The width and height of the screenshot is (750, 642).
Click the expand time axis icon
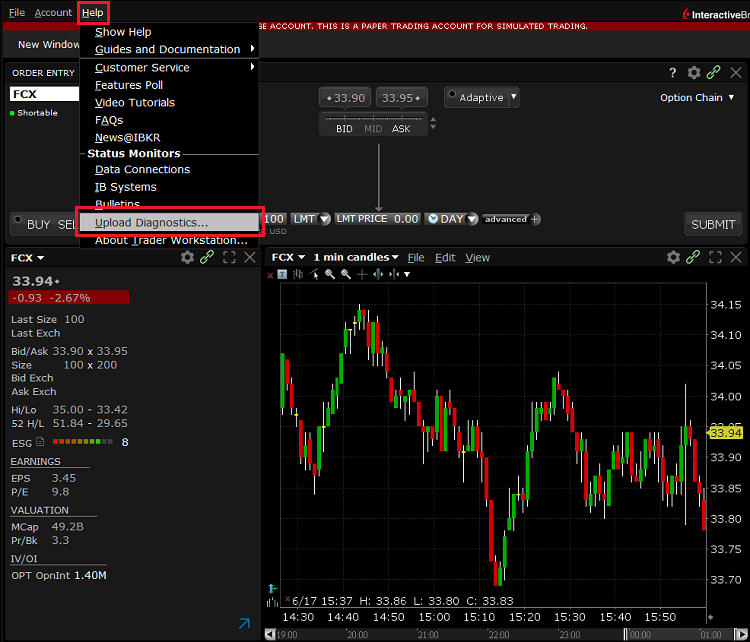coord(378,274)
